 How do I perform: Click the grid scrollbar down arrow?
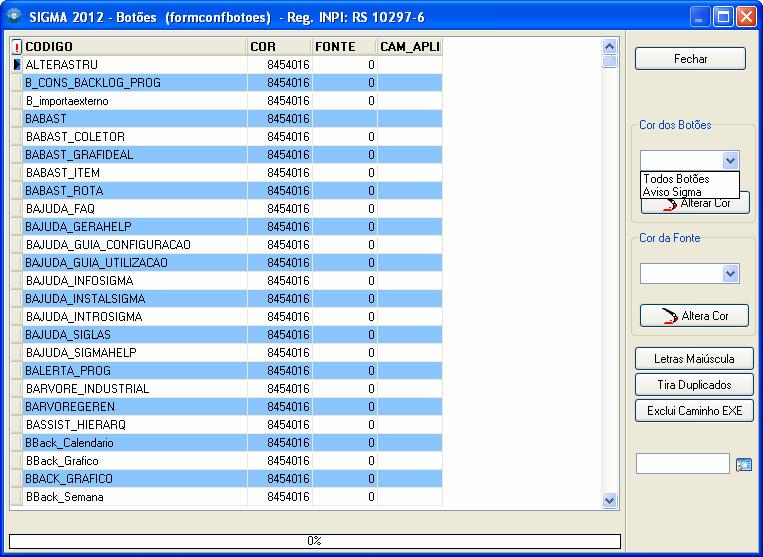(x=609, y=500)
